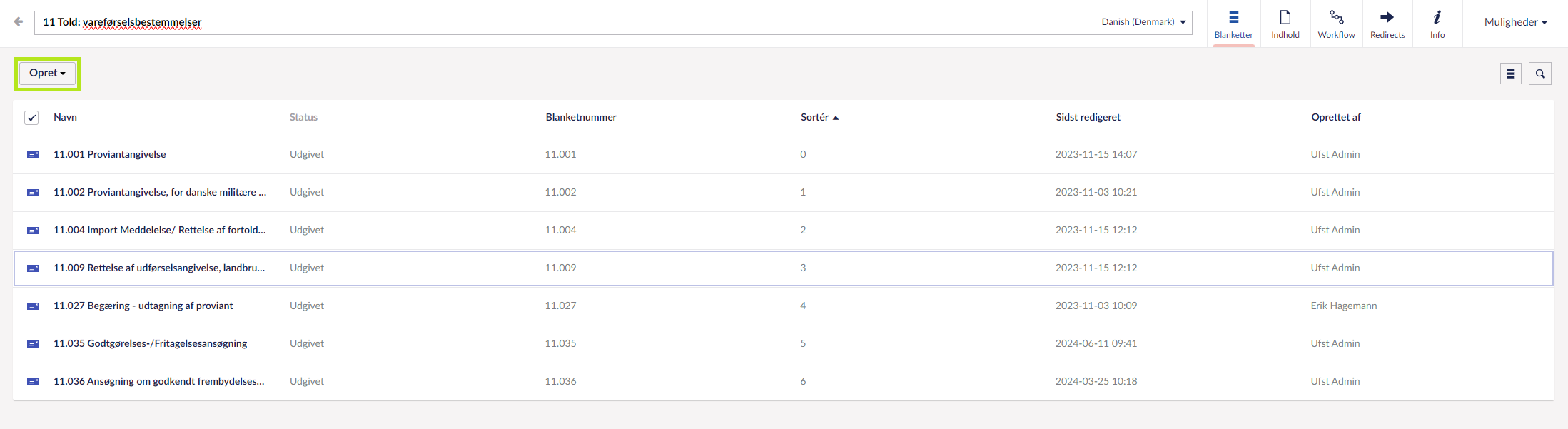This screenshot has width=1568, height=429.
Task: Select the 11.027 Begæring row icon
Action: click(33, 306)
